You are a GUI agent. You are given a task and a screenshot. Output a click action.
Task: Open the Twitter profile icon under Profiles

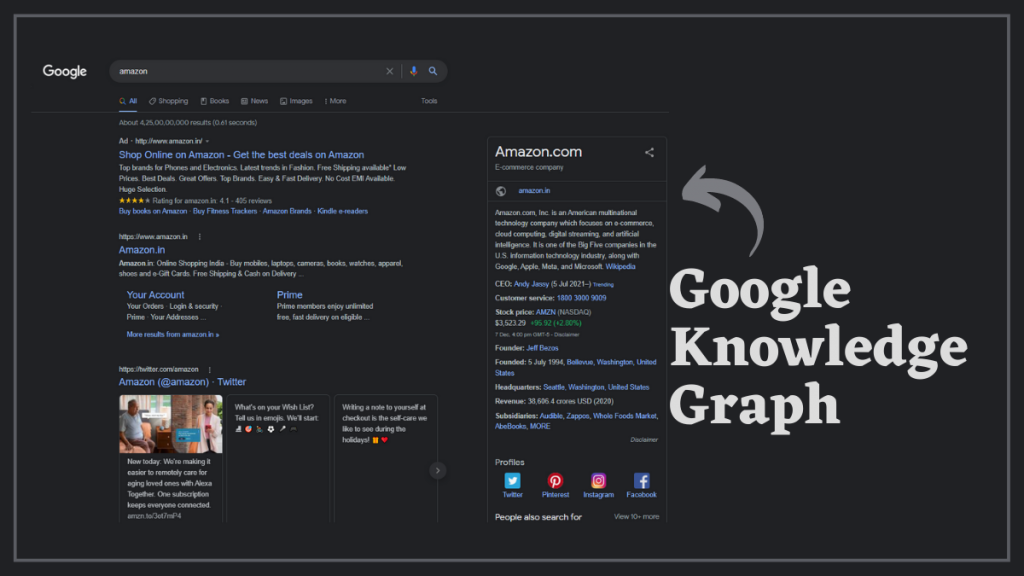513,481
